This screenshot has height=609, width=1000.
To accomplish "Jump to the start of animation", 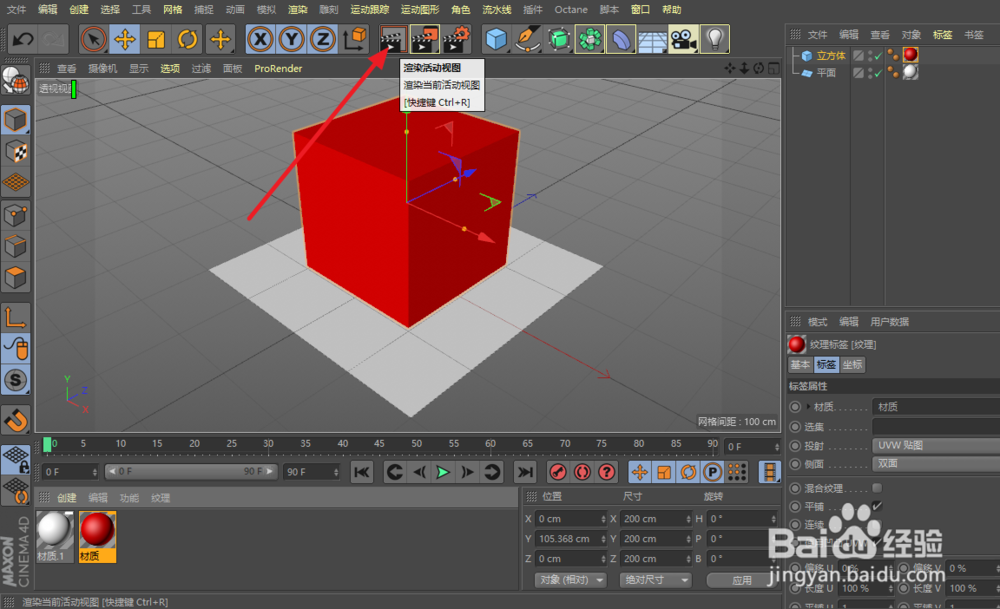I will pyautogui.click(x=361, y=472).
